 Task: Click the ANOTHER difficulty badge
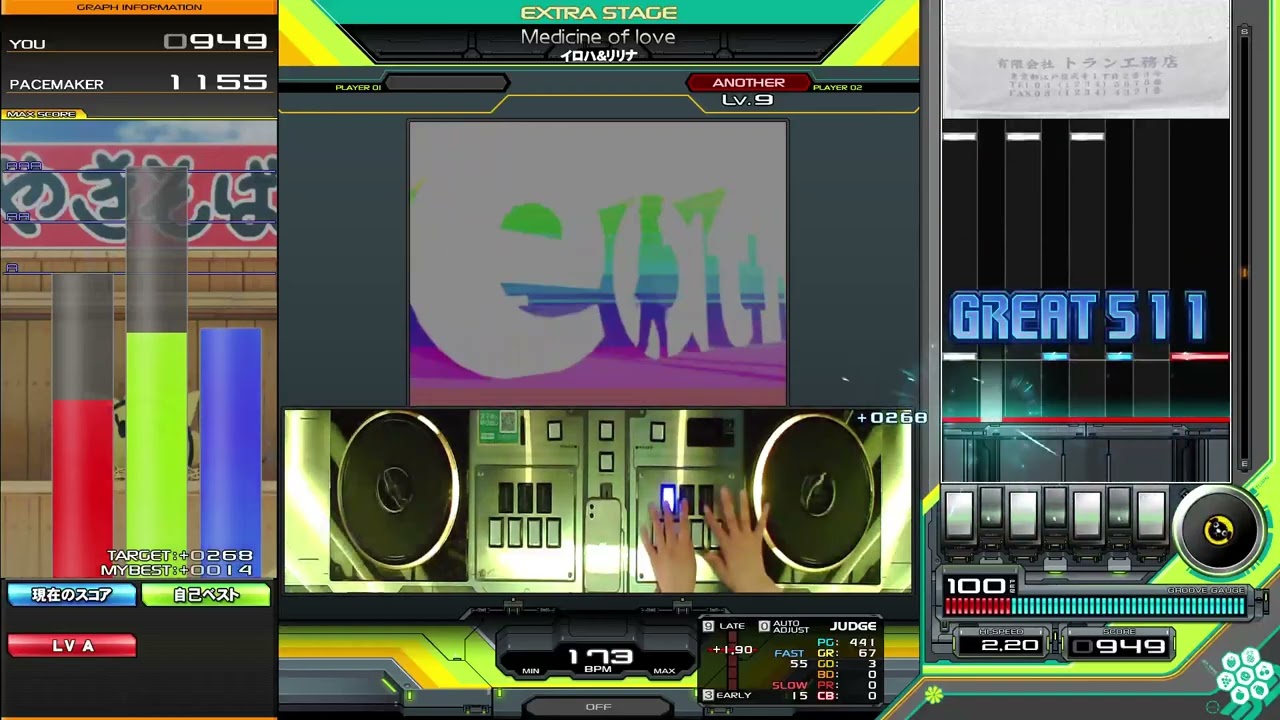point(748,83)
